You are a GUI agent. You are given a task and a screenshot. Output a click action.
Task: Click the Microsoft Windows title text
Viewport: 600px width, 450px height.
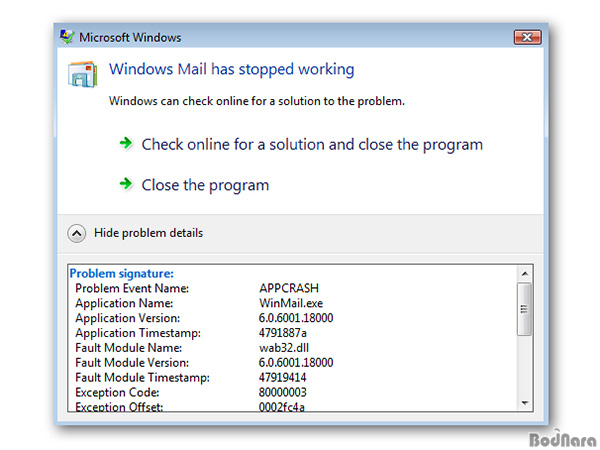(130, 38)
